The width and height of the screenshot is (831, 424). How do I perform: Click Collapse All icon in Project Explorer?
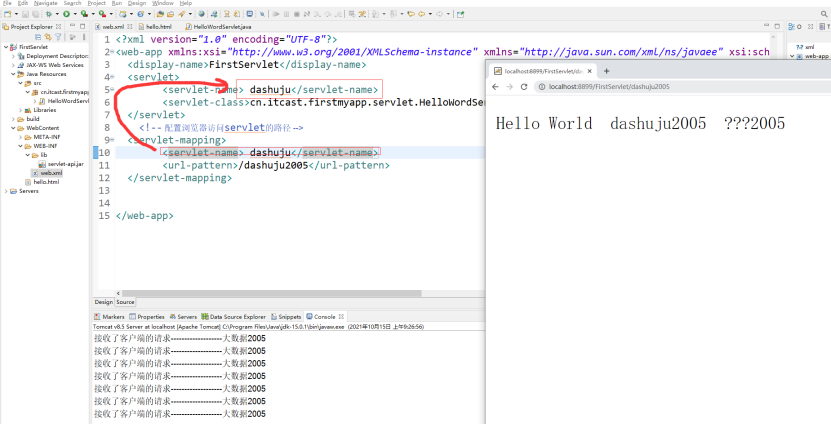[38, 37]
